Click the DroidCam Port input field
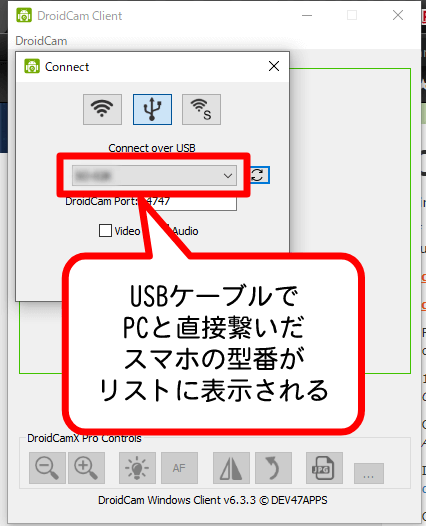 pos(191,202)
